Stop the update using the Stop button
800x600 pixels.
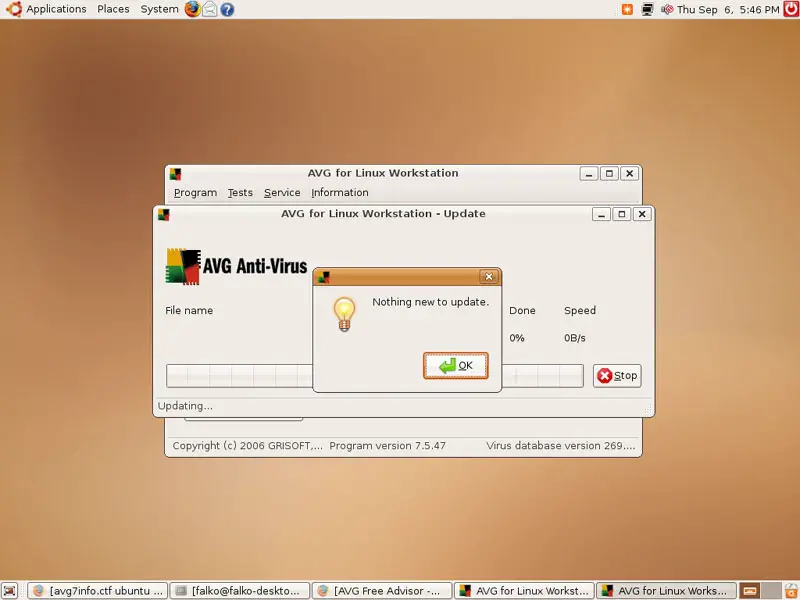point(617,376)
